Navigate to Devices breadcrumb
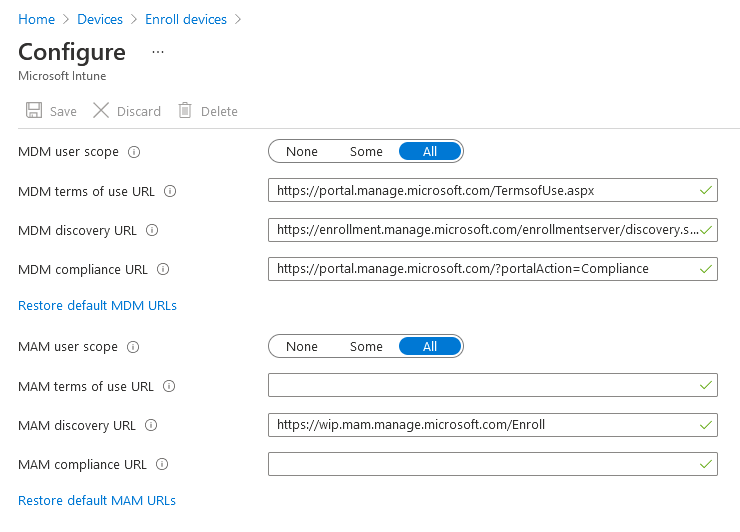 click(99, 19)
